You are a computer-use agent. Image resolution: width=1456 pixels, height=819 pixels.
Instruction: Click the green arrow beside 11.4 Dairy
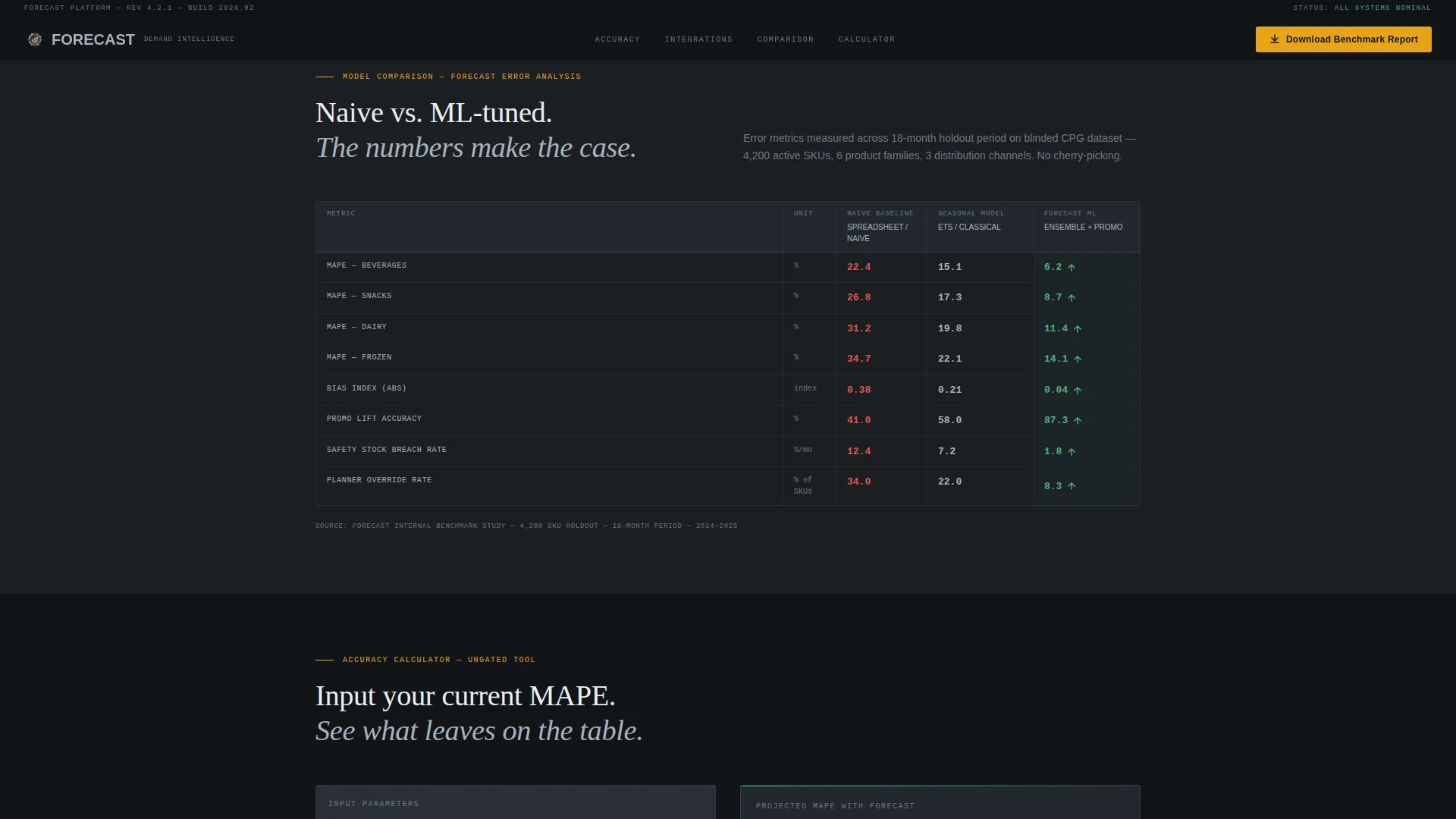tap(1078, 329)
